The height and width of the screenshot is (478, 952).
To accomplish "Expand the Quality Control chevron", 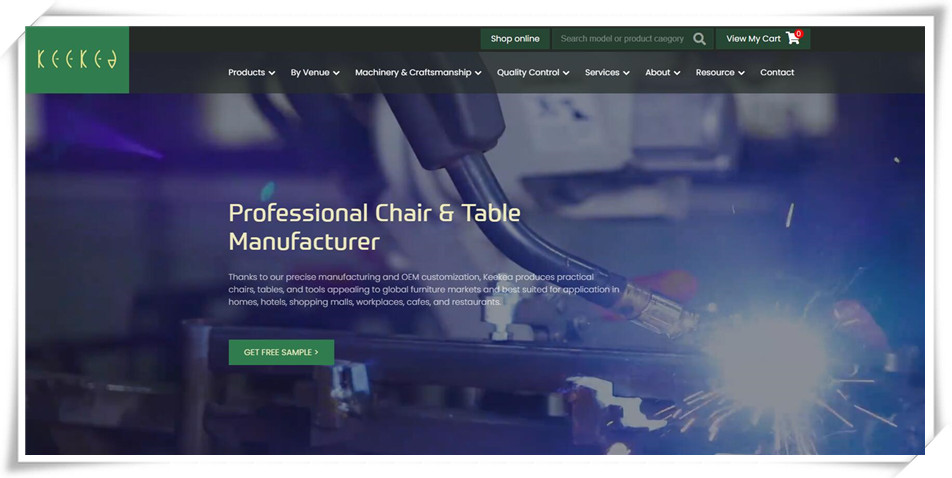I will tap(566, 73).
